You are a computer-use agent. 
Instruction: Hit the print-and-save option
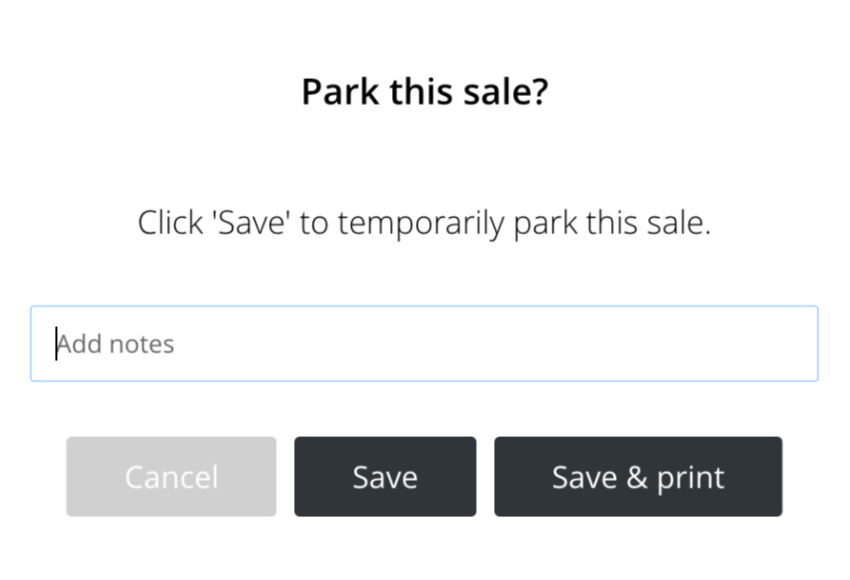point(638,476)
